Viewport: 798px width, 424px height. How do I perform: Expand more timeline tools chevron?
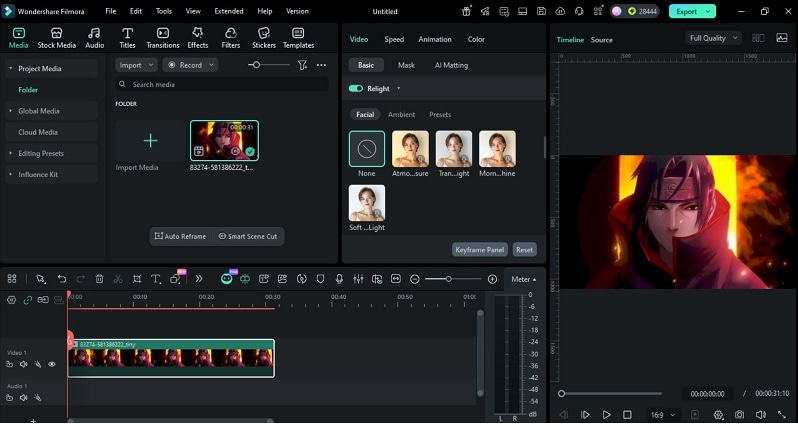(199, 278)
